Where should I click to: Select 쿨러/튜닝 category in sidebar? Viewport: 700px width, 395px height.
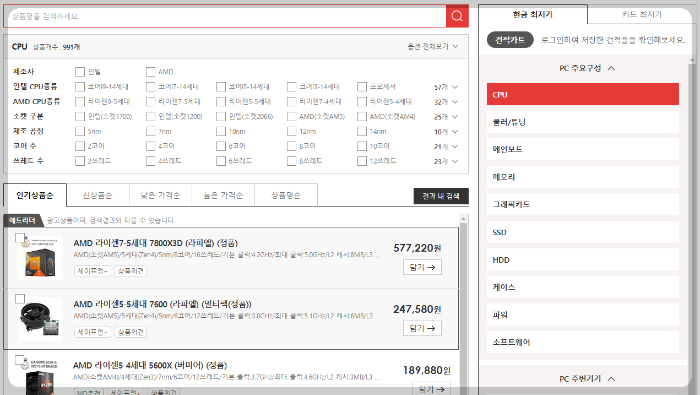coord(583,122)
